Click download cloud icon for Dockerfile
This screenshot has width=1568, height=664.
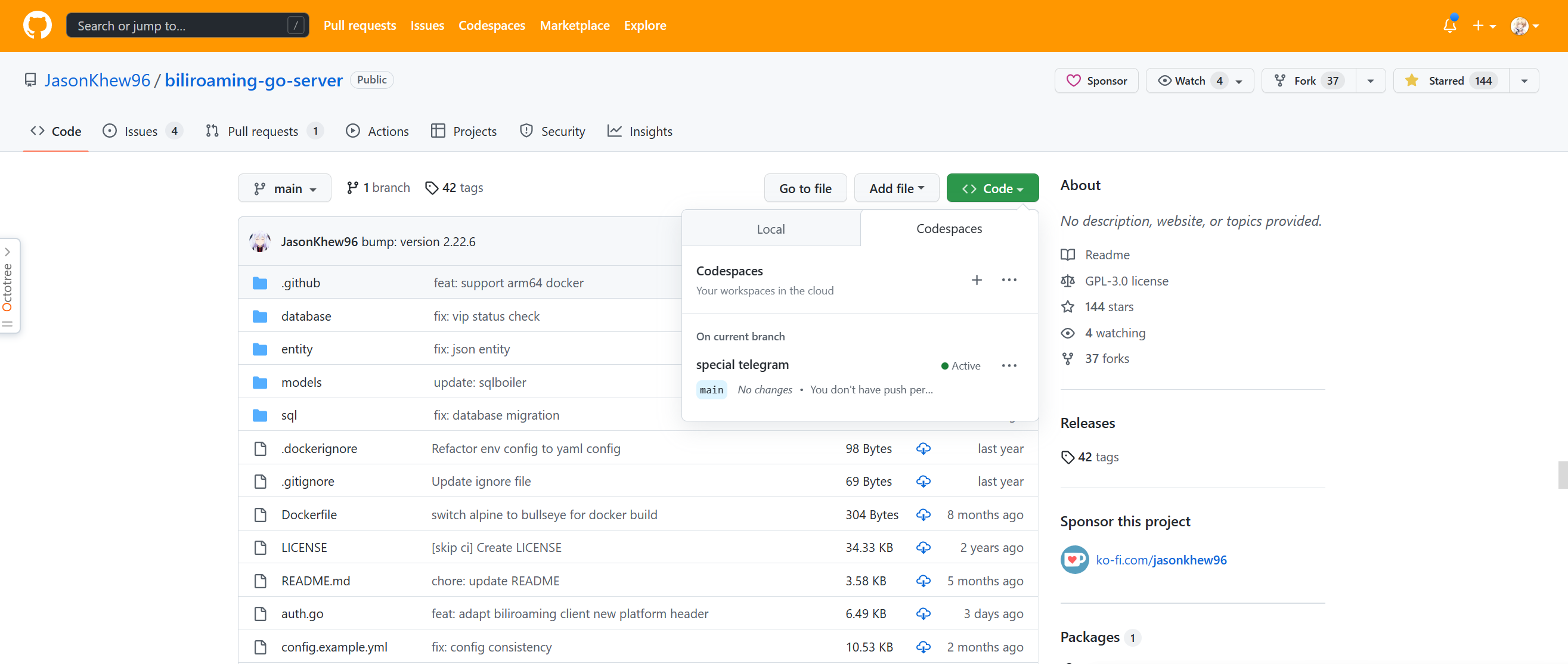pos(923,515)
